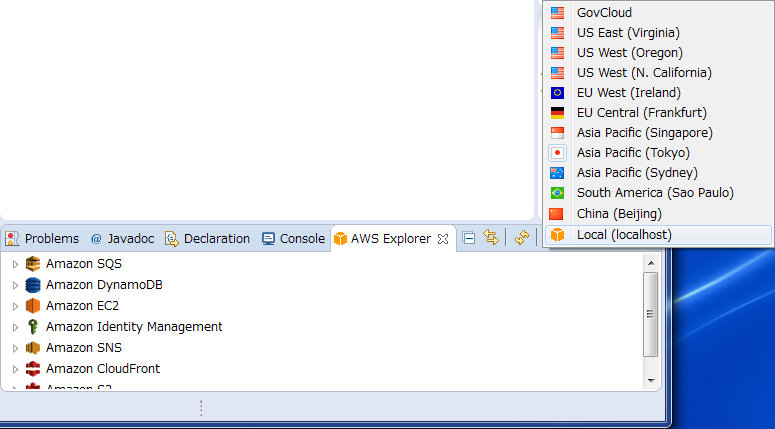
Task: Select the Amazon CloudFront label
Action: 103,369
